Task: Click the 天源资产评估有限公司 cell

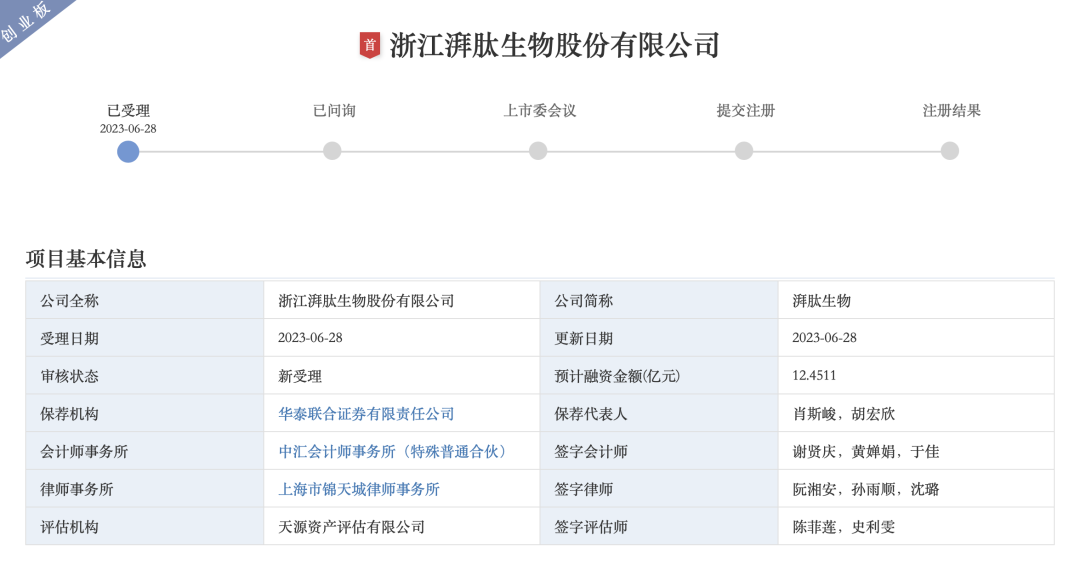Action: coord(351,527)
